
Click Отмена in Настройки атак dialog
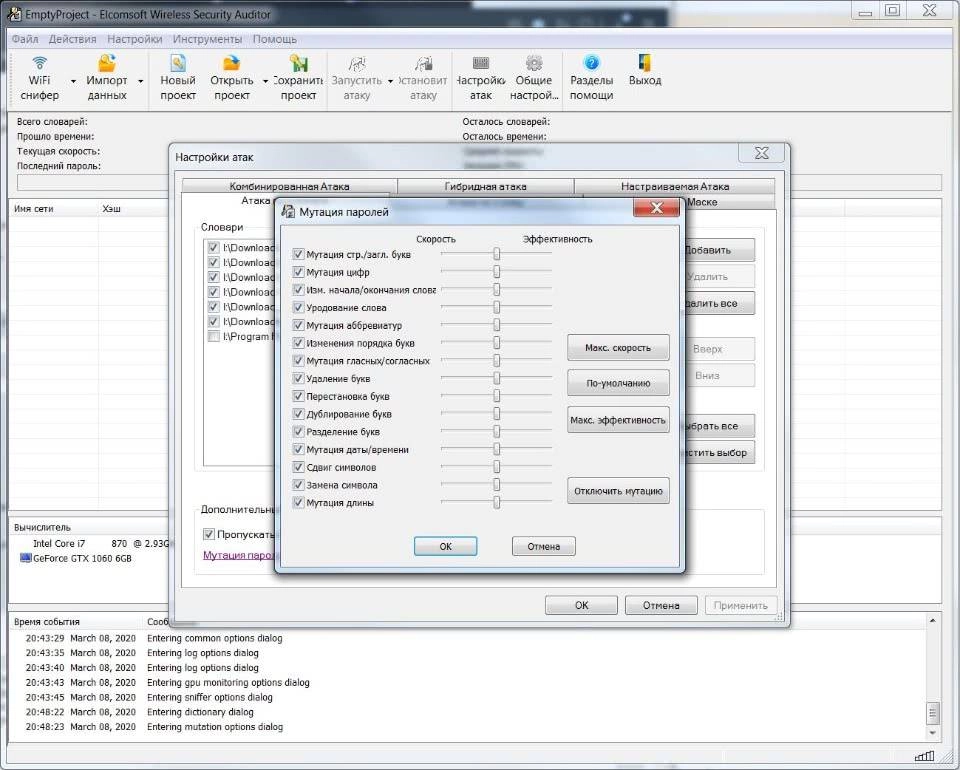point(661,605)
